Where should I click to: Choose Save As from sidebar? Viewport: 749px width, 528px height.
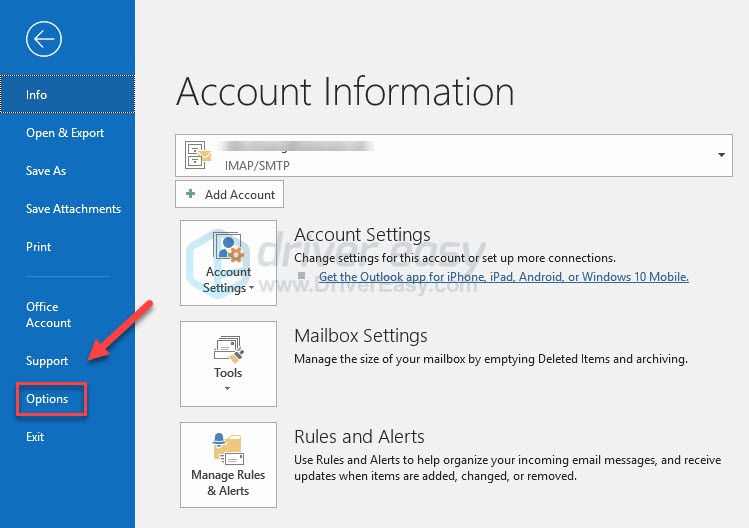pos(46,171)
